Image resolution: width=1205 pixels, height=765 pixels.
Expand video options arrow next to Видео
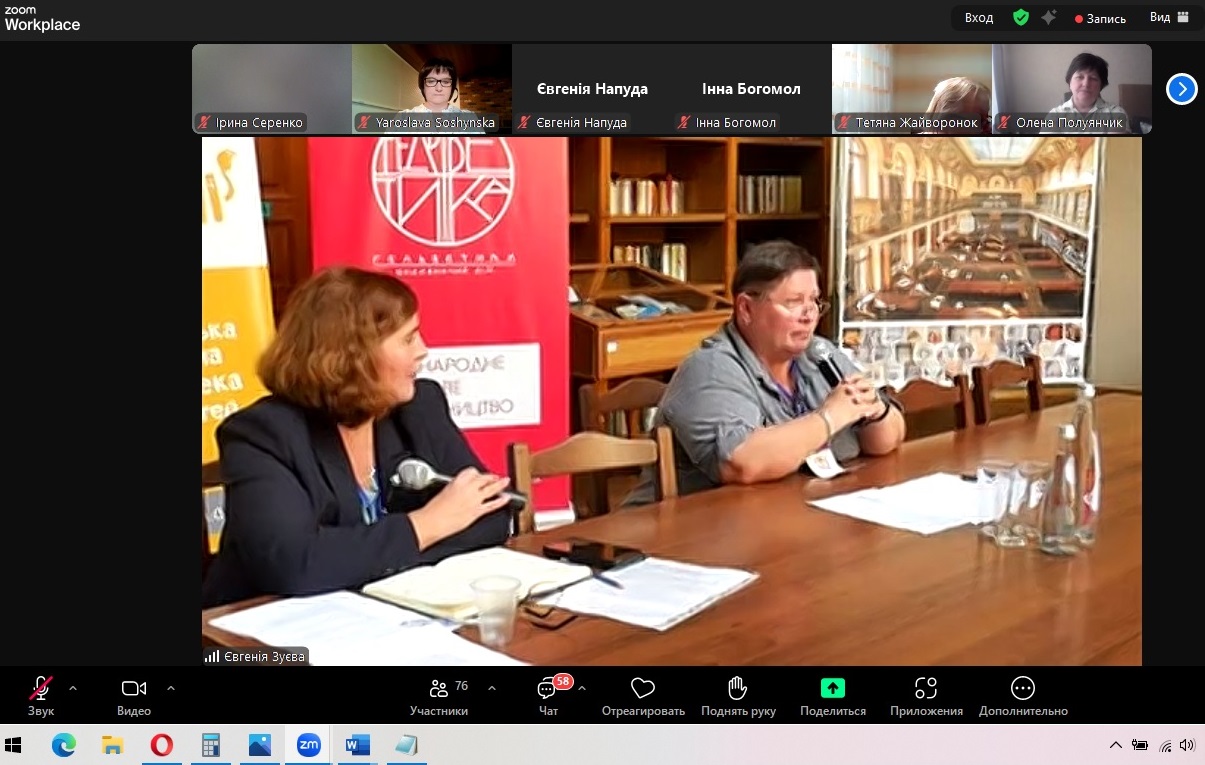coord(171,688)
